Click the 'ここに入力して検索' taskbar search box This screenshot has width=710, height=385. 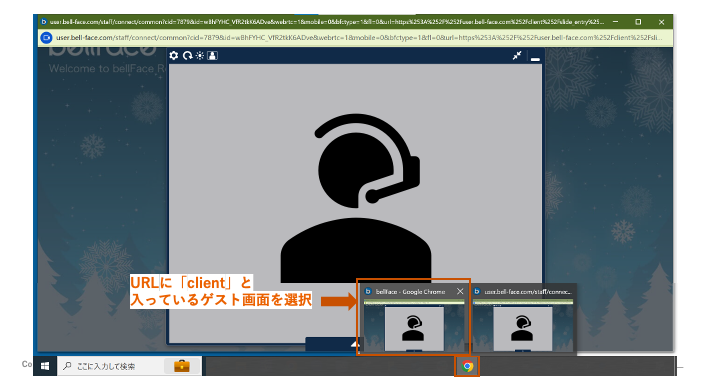point(130,366)
